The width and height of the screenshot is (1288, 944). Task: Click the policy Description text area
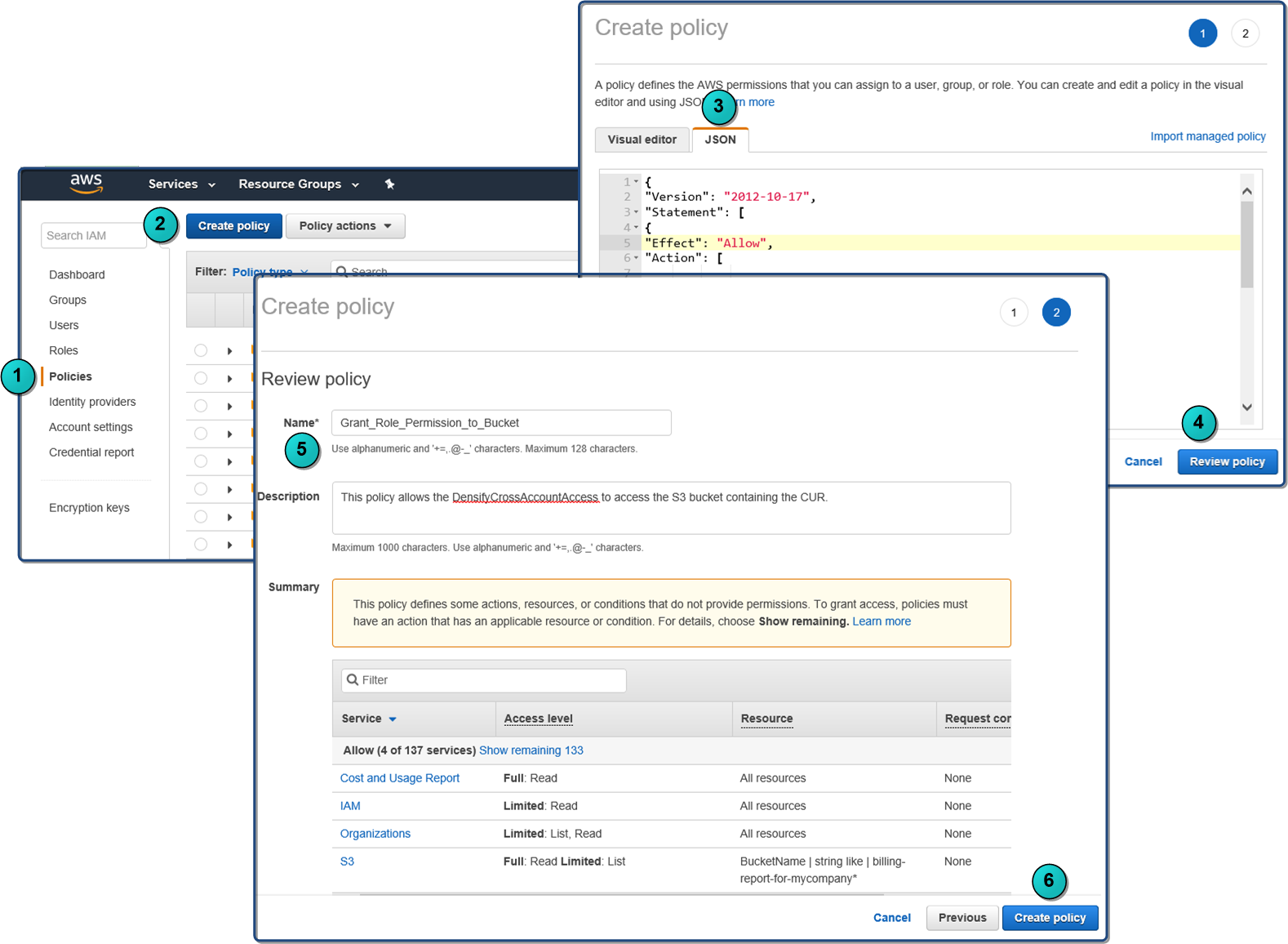tap(671, 508)
